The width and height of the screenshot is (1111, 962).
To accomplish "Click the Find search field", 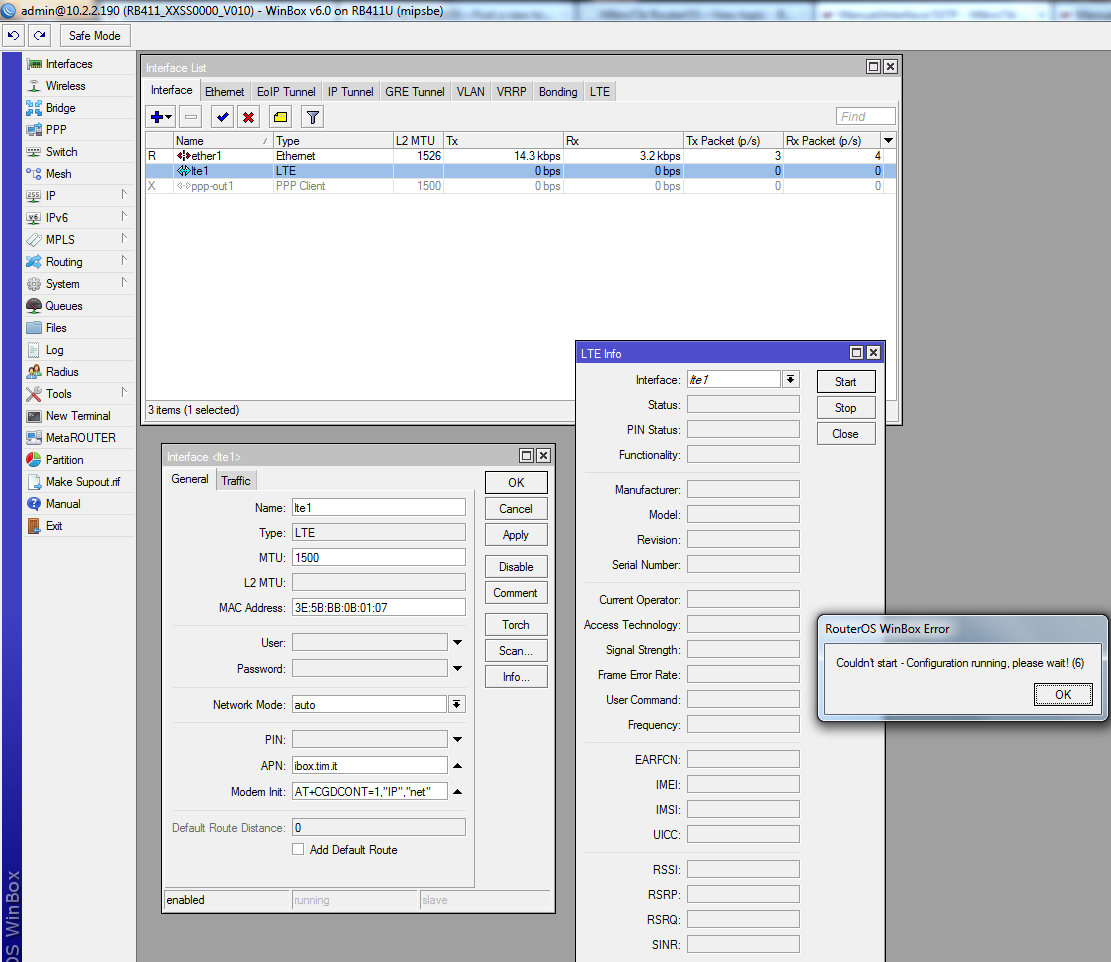I will click(x=866, y=117).
